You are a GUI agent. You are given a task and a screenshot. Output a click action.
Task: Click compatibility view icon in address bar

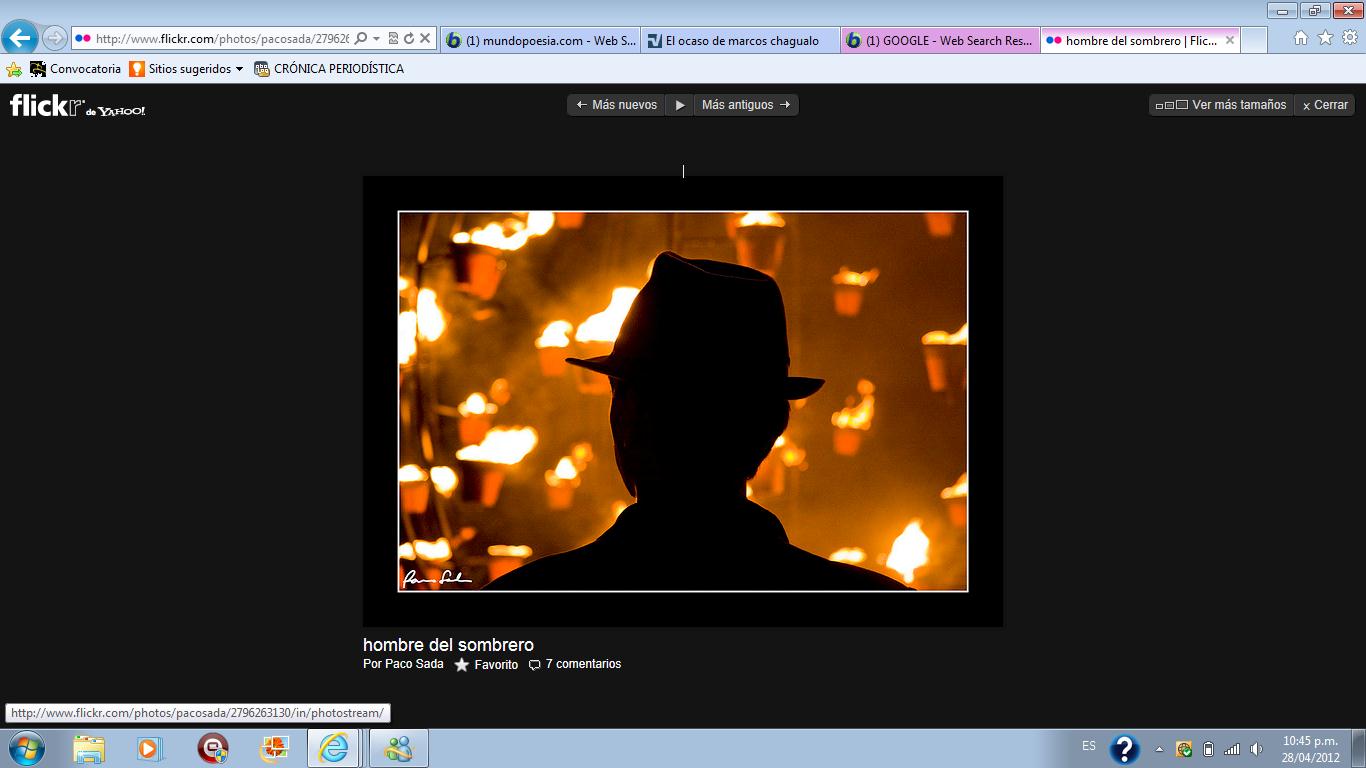pos(393,39)
